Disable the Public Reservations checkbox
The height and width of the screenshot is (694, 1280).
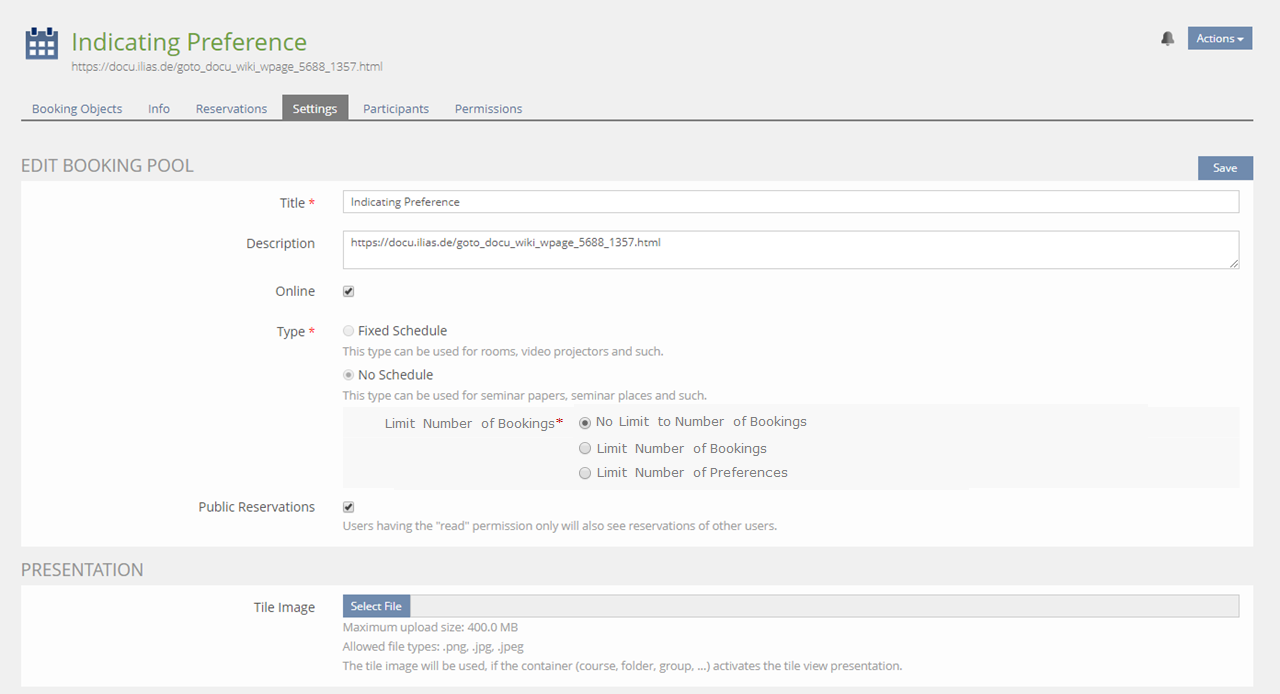point(349,507)
